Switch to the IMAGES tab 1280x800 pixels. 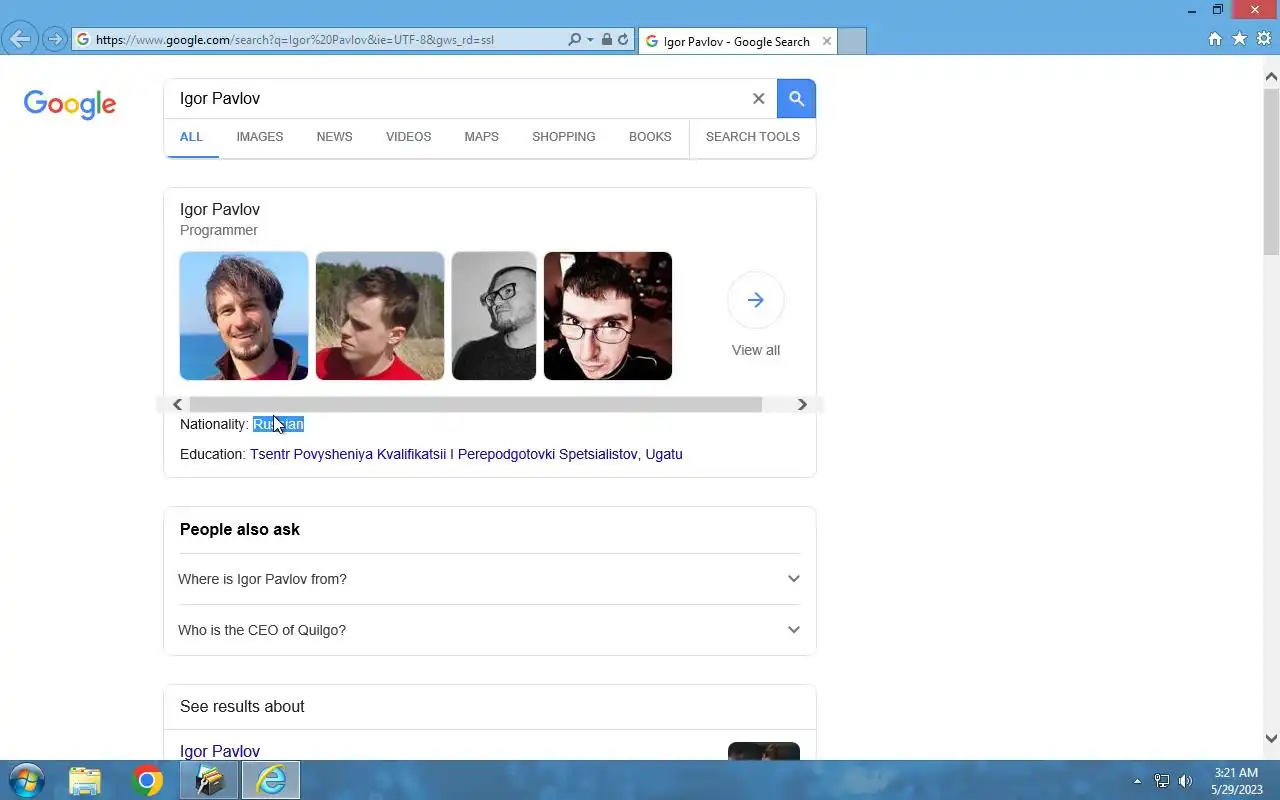[260, 137]
